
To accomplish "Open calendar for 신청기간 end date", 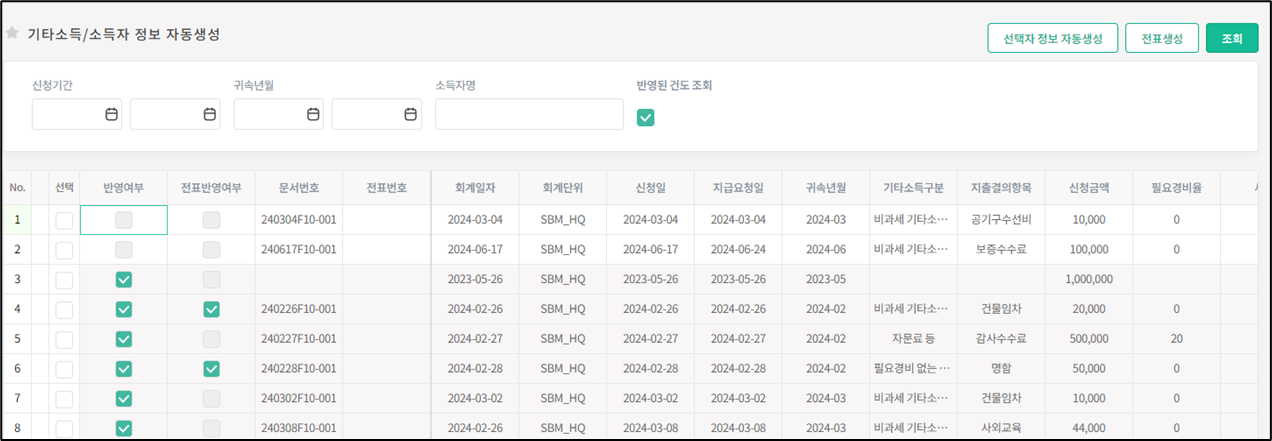I will pos(209,114).
